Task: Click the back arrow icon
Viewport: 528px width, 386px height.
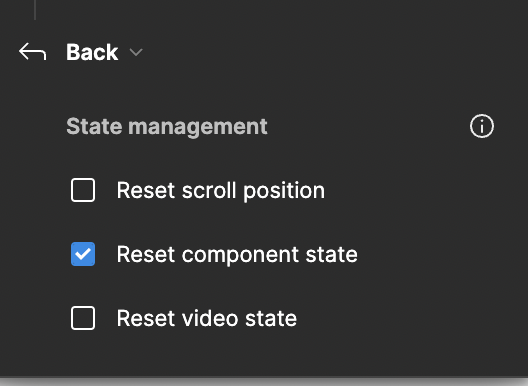Action: tap(32, 52)
